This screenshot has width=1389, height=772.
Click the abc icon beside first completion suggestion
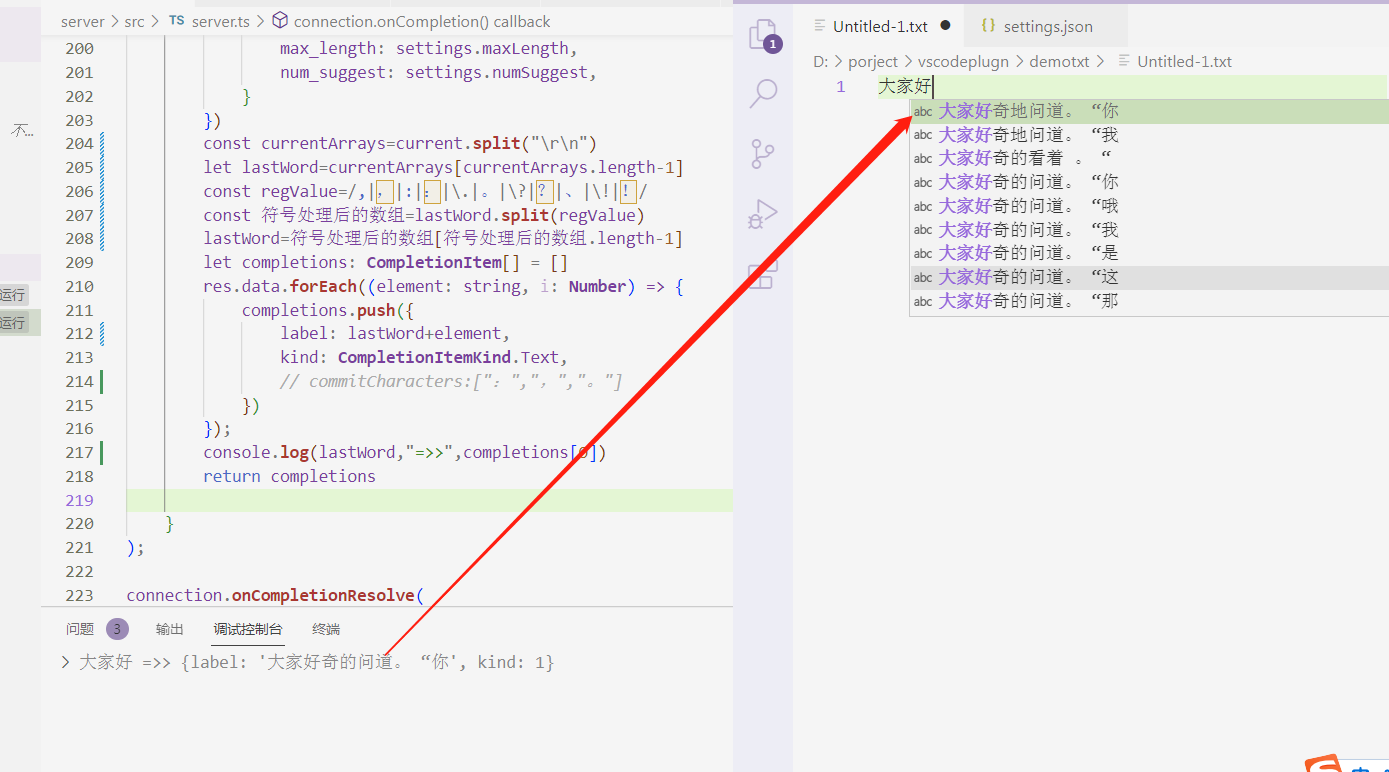click(x=922, y=110)
